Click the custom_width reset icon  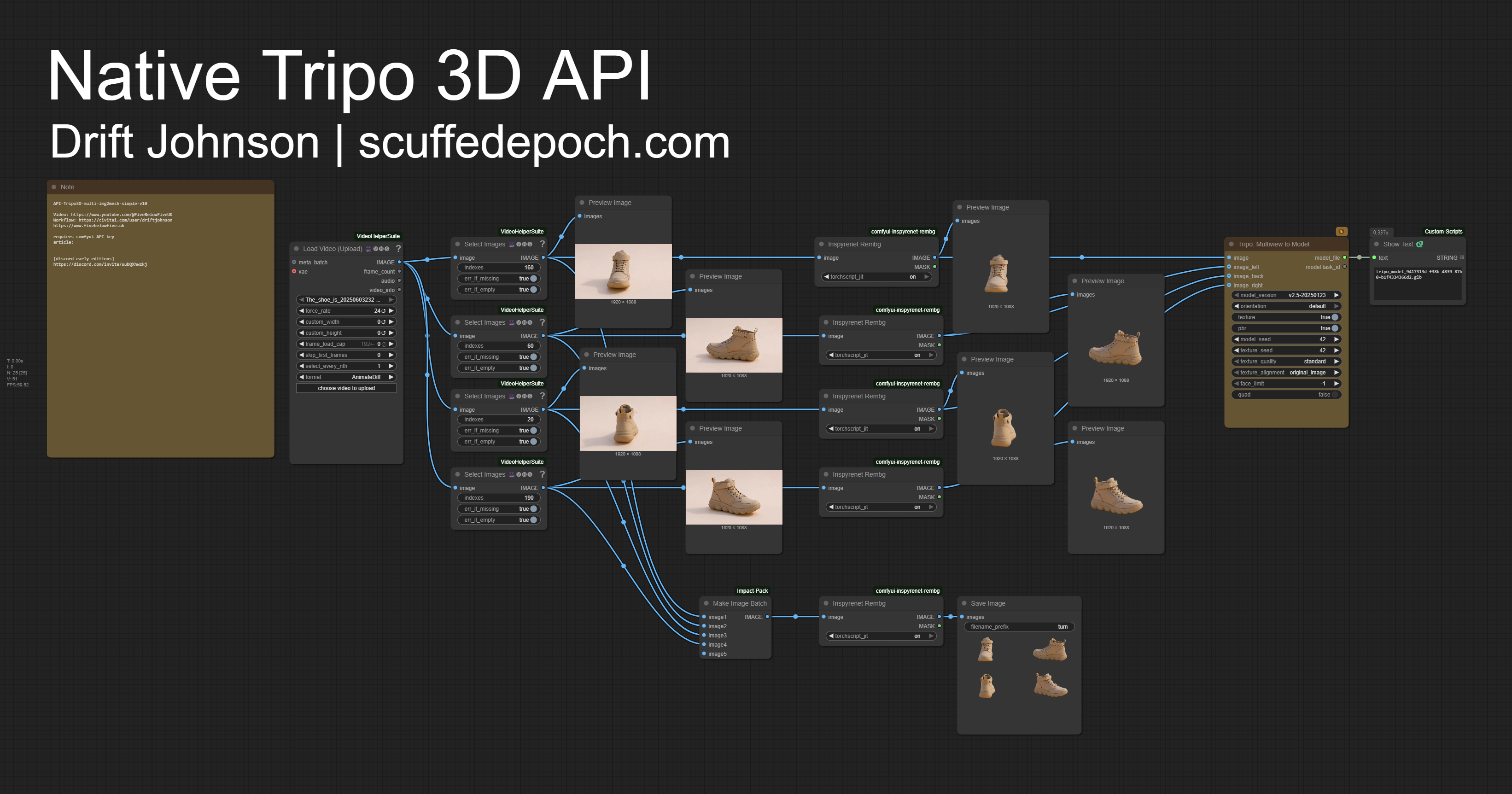point(383,322)
